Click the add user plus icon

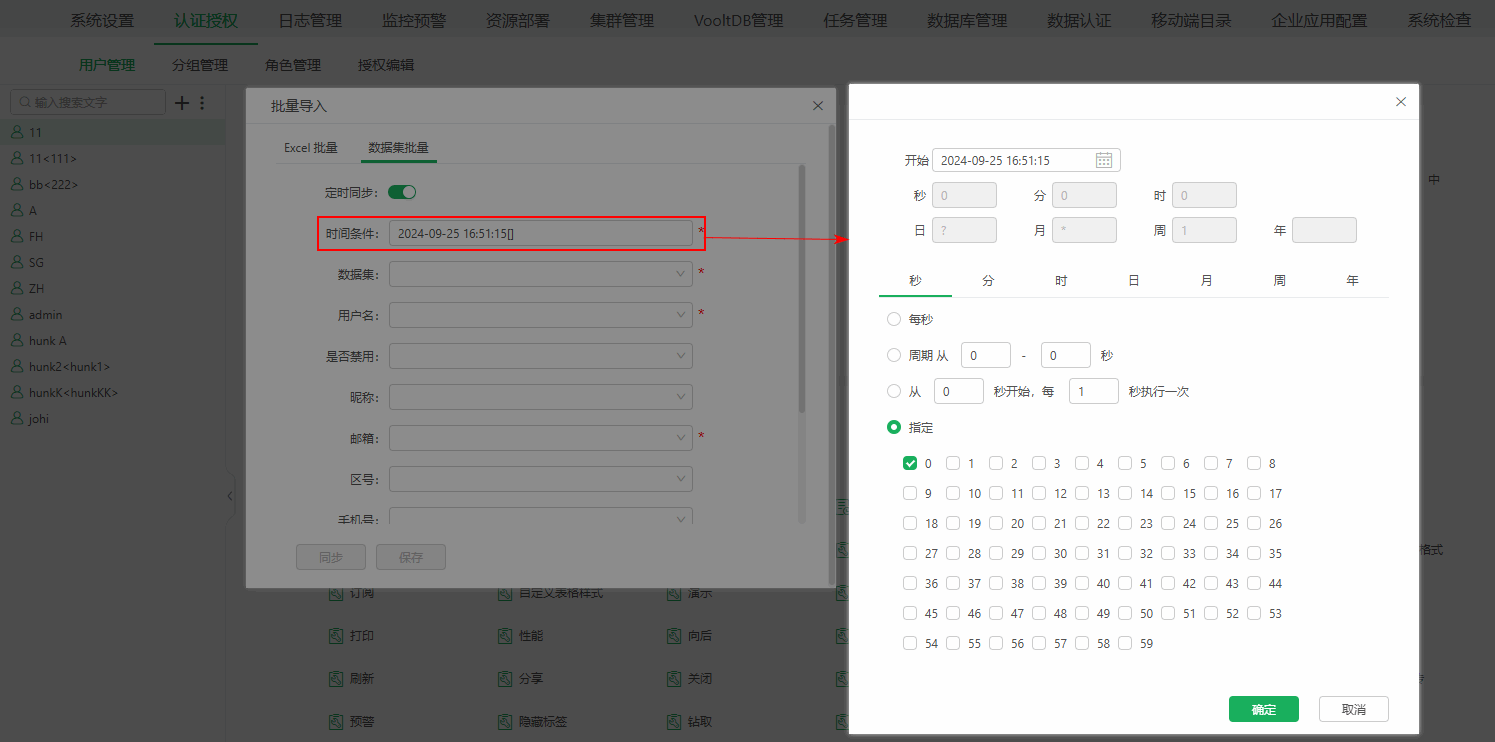click(x=182, y=102)
